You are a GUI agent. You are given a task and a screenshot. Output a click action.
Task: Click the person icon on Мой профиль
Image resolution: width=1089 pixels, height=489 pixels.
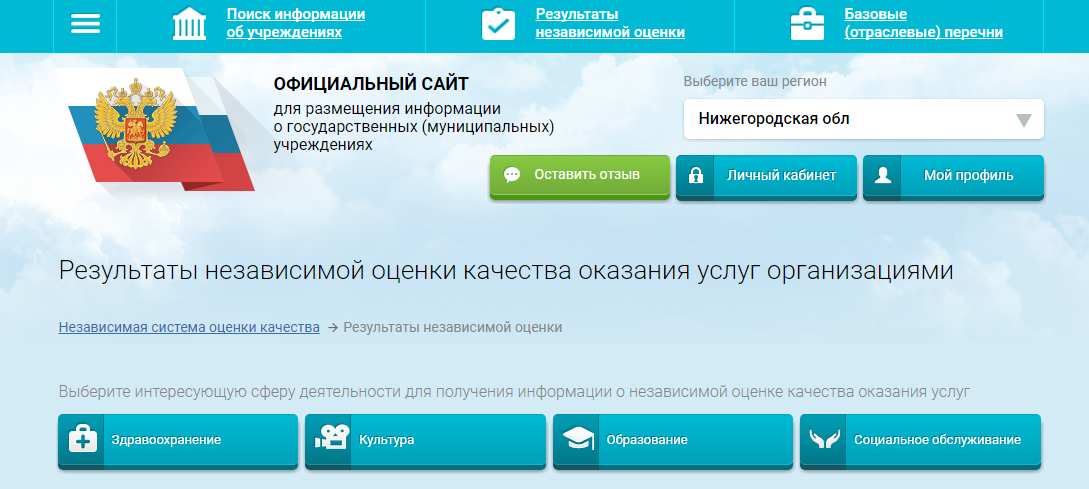click(x=883, y=176)
